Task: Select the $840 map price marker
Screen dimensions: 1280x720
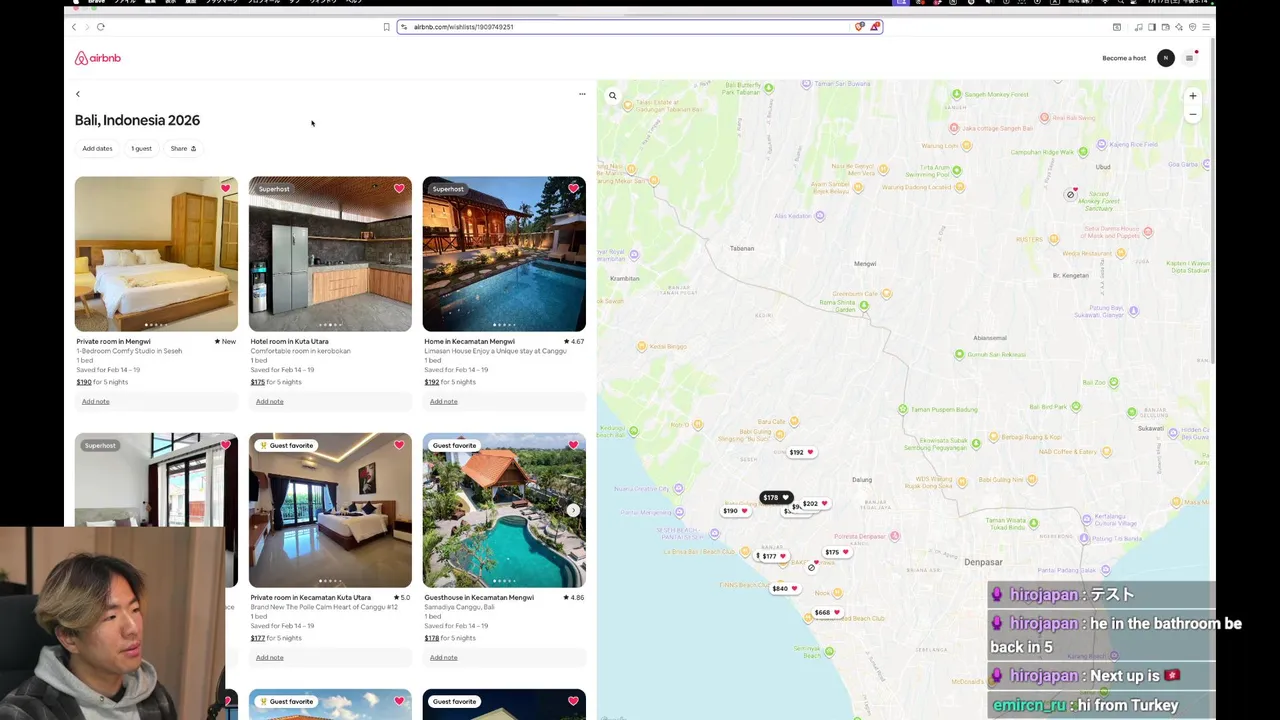Action: tap(784, 588)
